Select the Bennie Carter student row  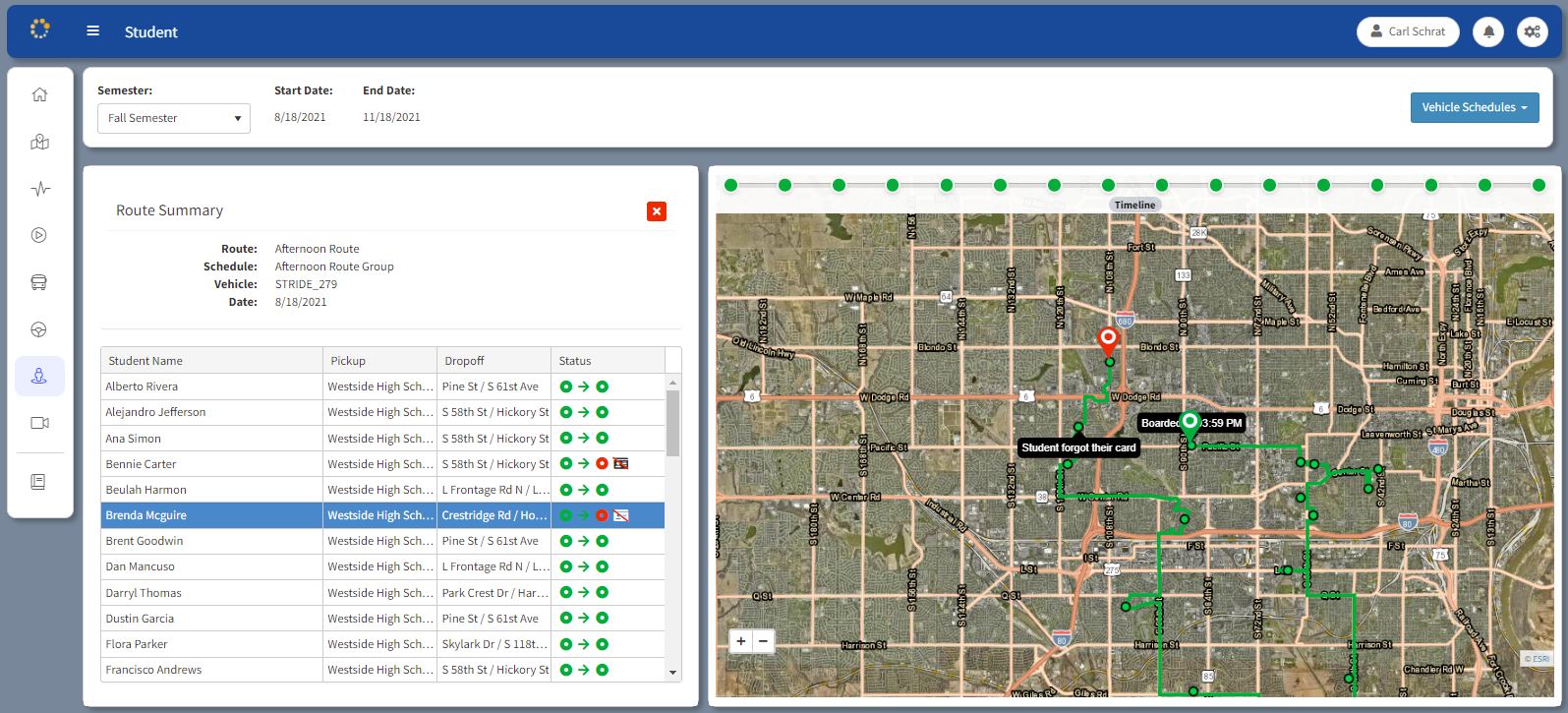tap(211, 464)
